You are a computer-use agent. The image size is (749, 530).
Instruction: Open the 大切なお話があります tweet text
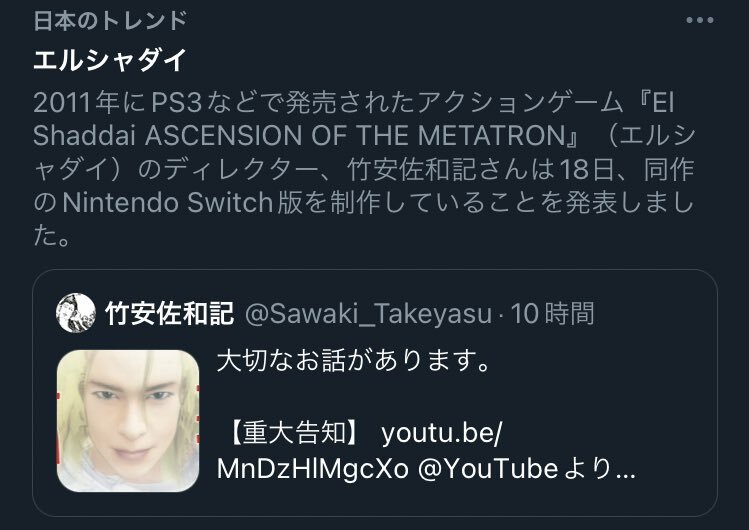[354, 361]
